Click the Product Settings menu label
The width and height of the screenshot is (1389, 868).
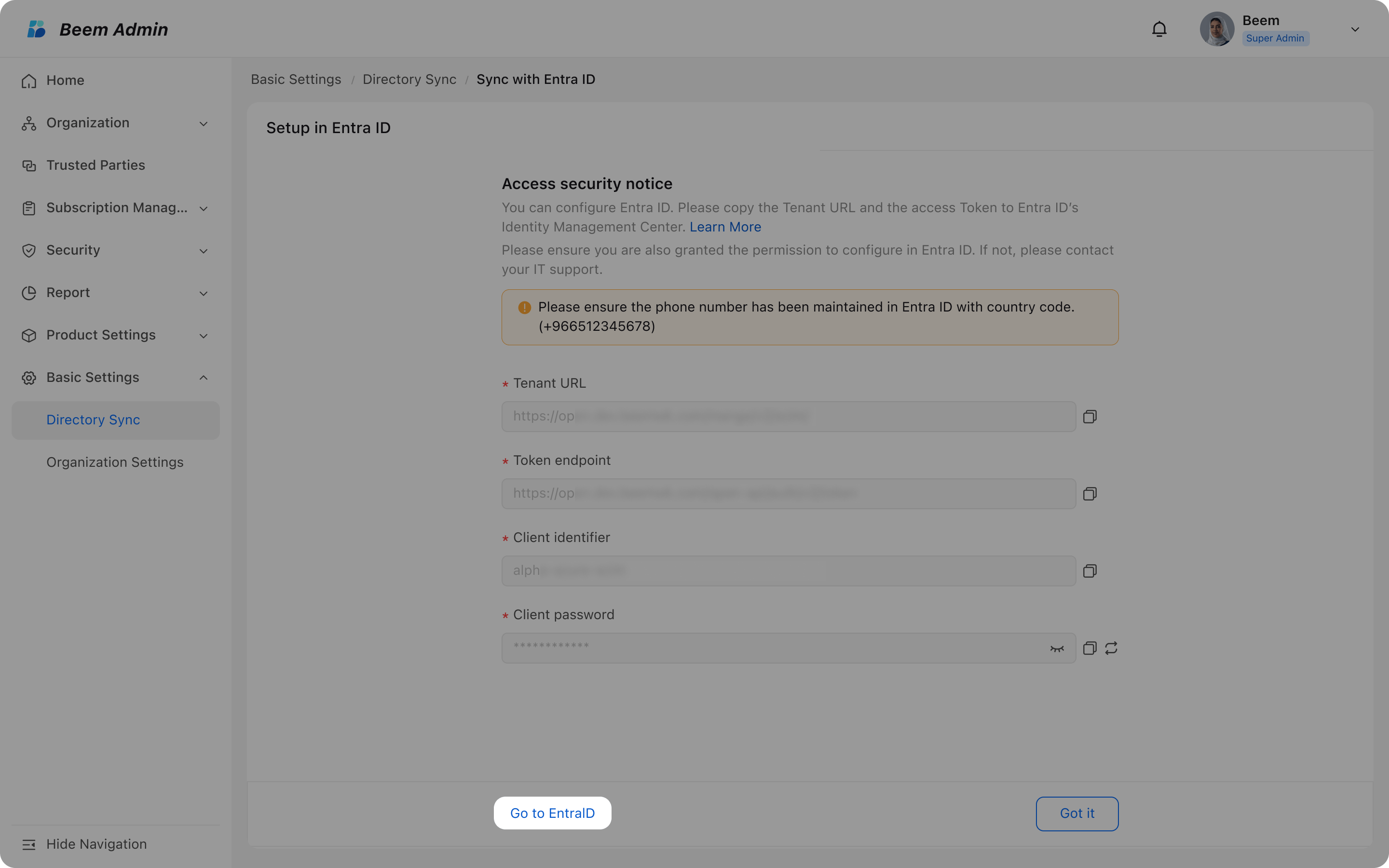pos(101,335)
